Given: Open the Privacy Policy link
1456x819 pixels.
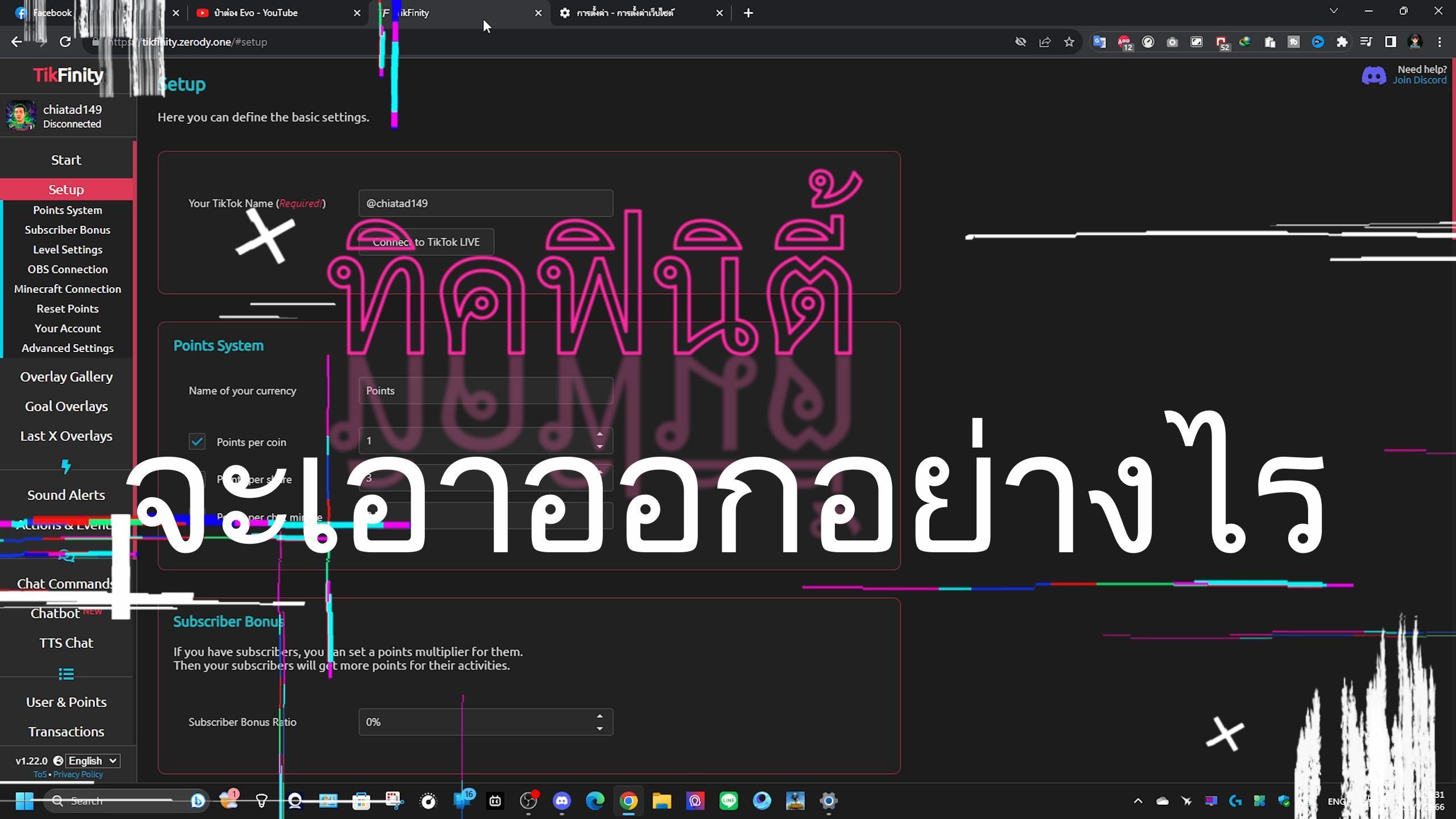Looking at the screenshot, I should point(78,774).
